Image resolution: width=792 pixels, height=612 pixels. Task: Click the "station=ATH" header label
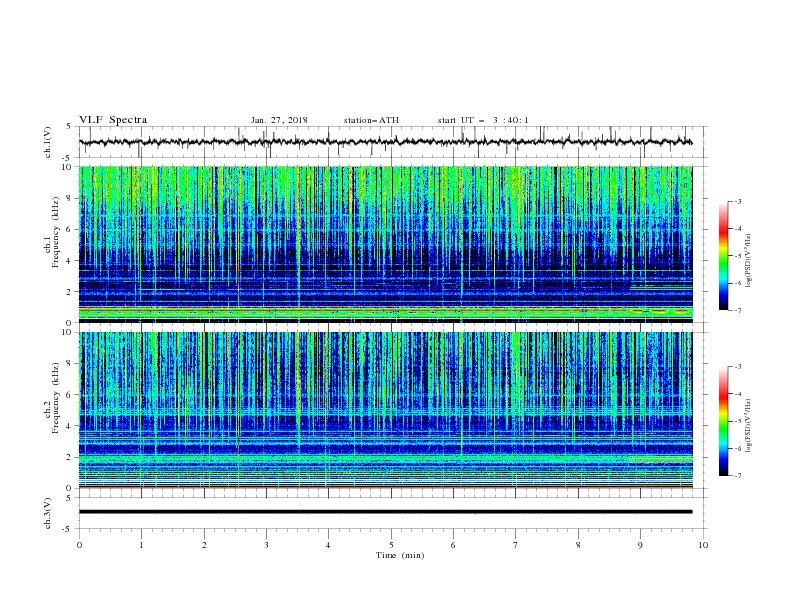pyautogui.click(x=371, y=120)
